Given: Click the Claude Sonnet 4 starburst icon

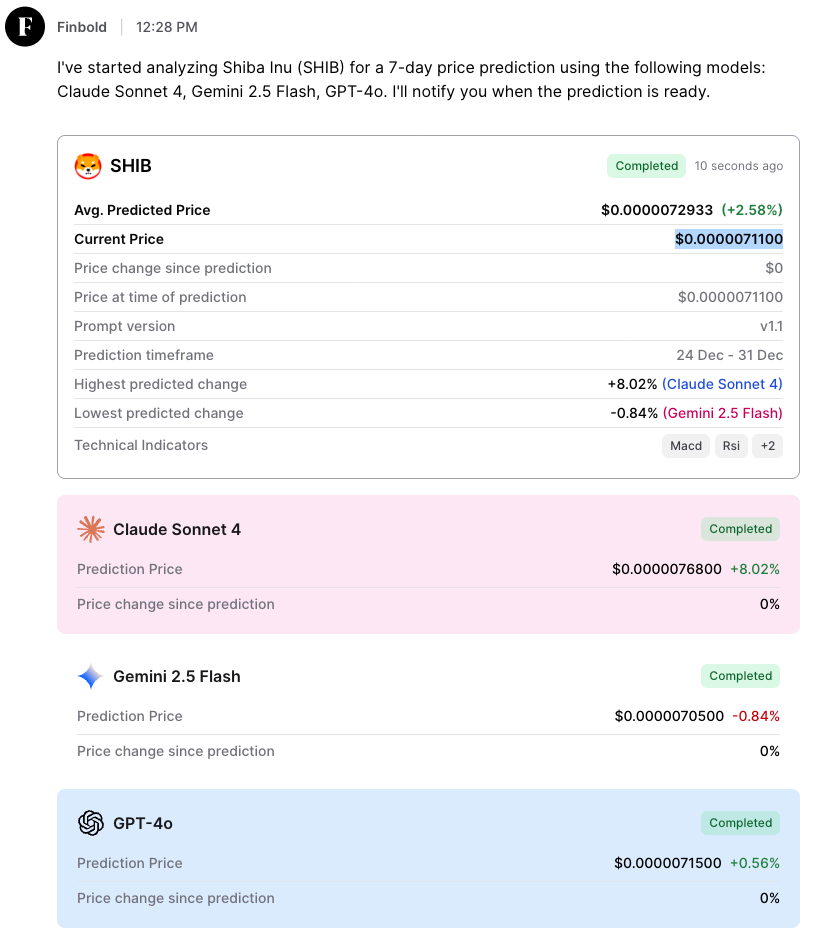Looking at the screenshot, I should tap(91, 529).
